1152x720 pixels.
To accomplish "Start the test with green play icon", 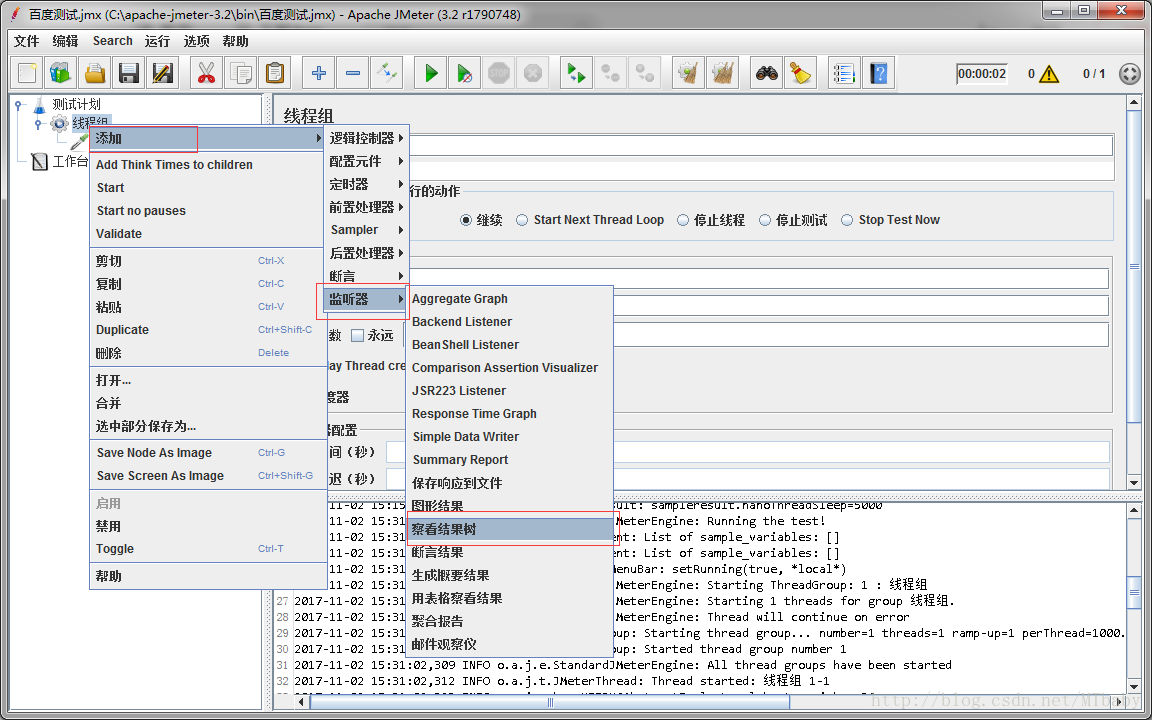I will pyautogui.click(x=431, y=73).
